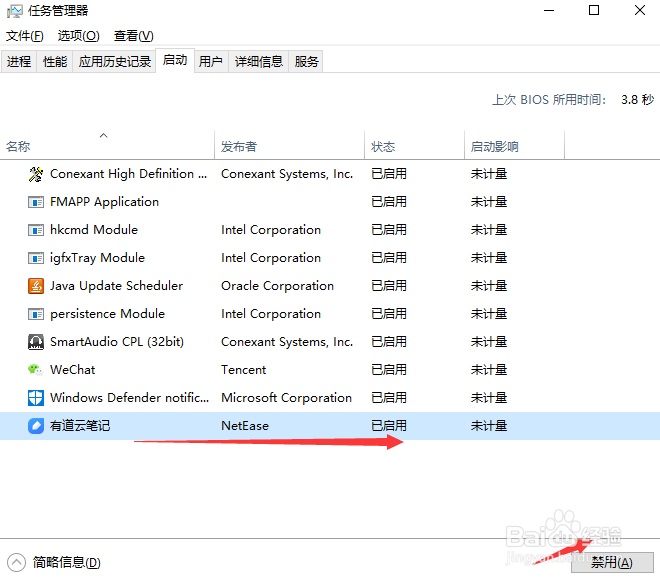Open the 文件(F) menu
Image resolution: width=660 pixels, height=580 pixels.
pyautogui.click(x=25, y=36)
